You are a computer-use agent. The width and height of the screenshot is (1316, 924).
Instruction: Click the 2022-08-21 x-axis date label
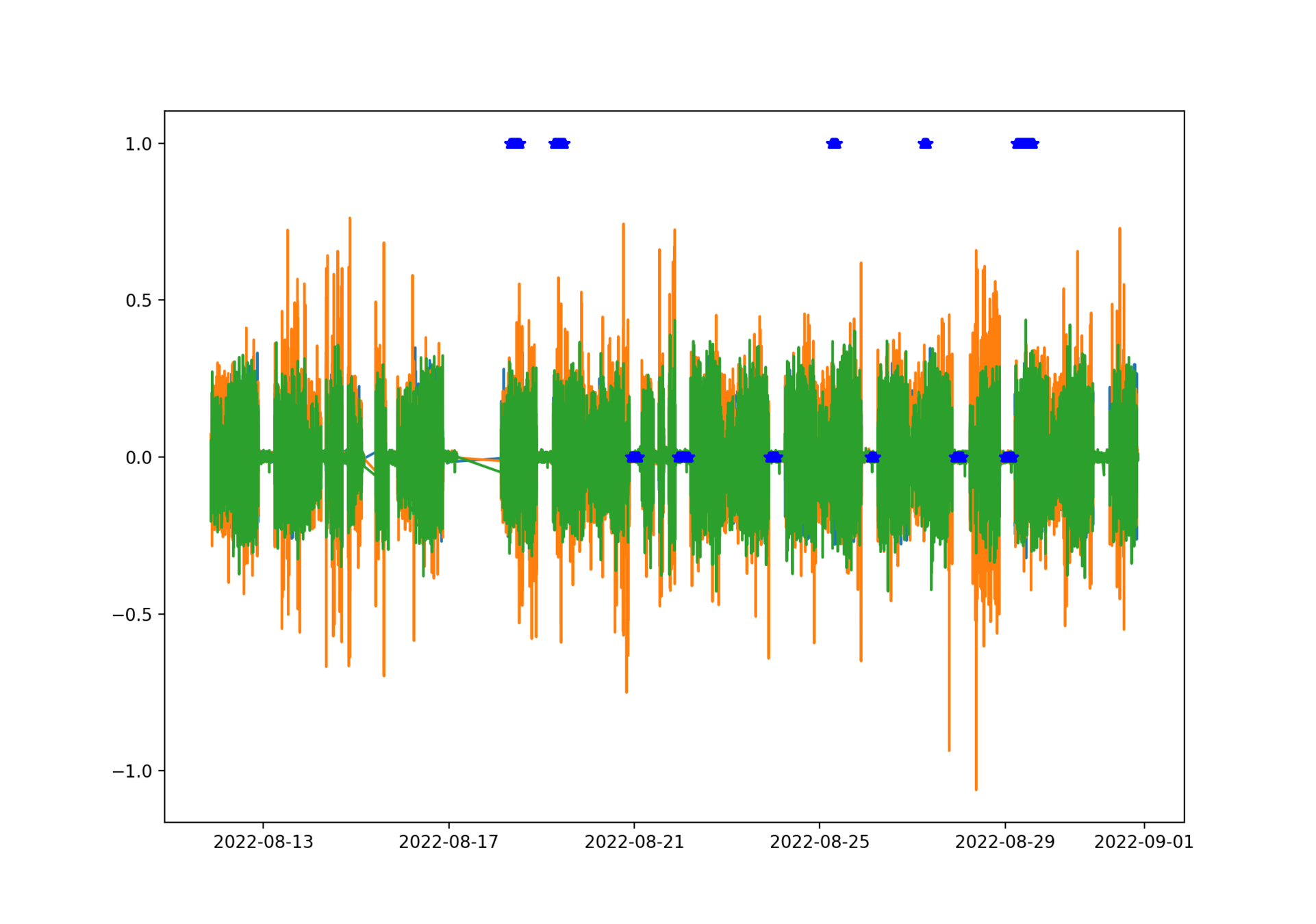pos(634,843)
